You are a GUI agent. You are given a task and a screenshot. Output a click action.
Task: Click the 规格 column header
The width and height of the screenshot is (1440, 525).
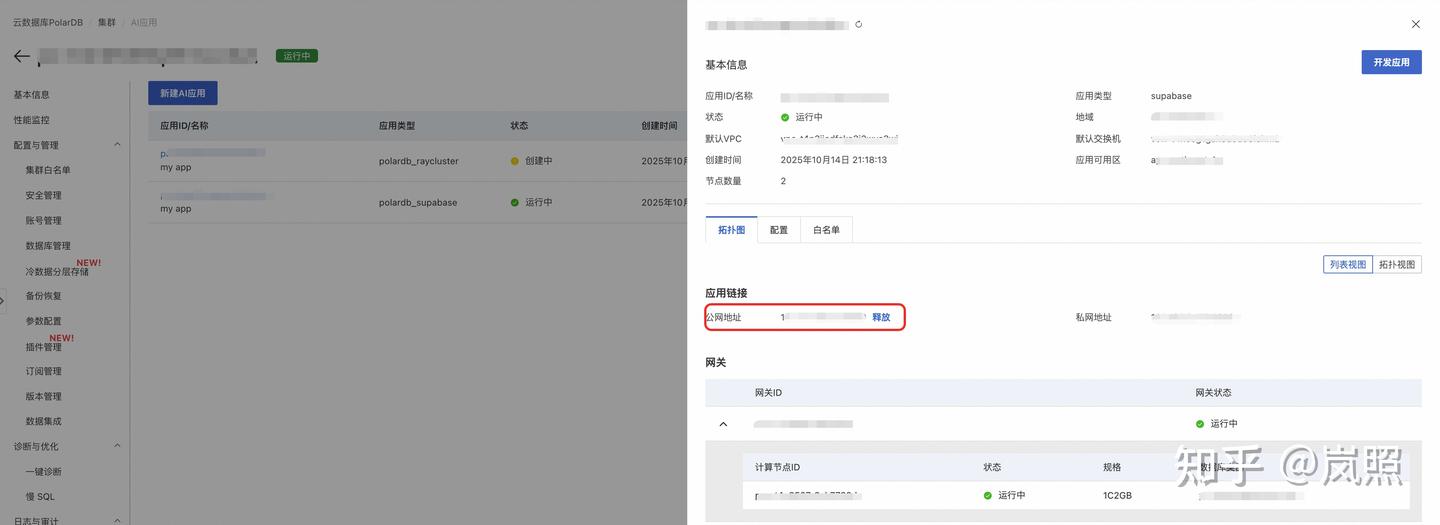tap(1112, 467)
